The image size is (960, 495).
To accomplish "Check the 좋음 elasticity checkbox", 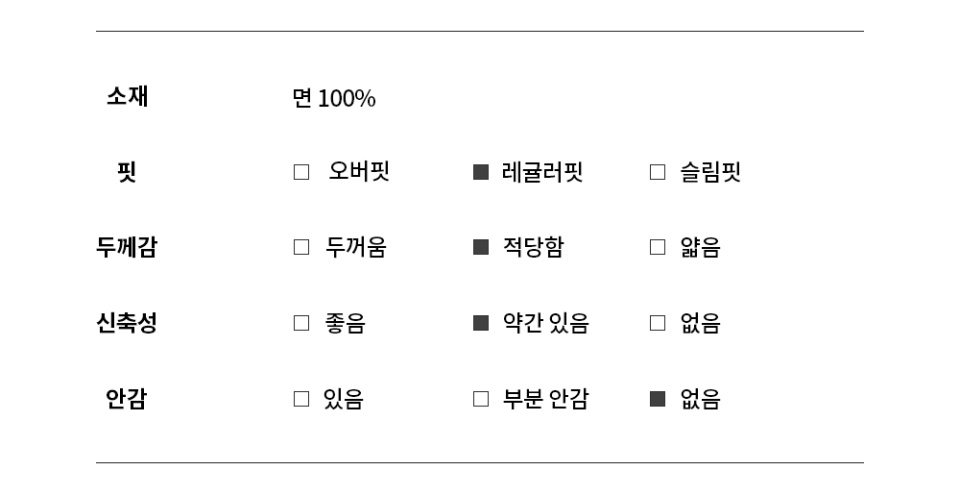I will click(x=301, y=323).
